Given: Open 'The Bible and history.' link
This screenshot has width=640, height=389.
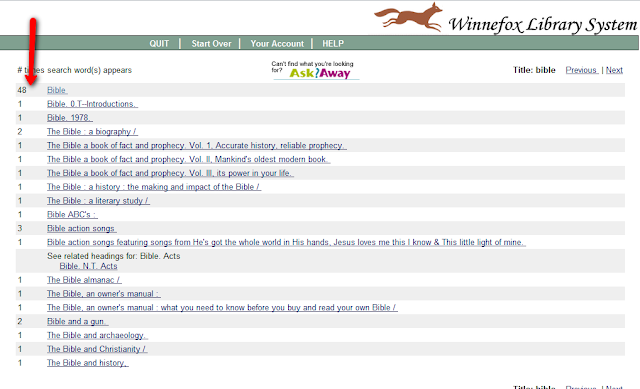Looking at the screenshot, I should (x=87, y=363).
